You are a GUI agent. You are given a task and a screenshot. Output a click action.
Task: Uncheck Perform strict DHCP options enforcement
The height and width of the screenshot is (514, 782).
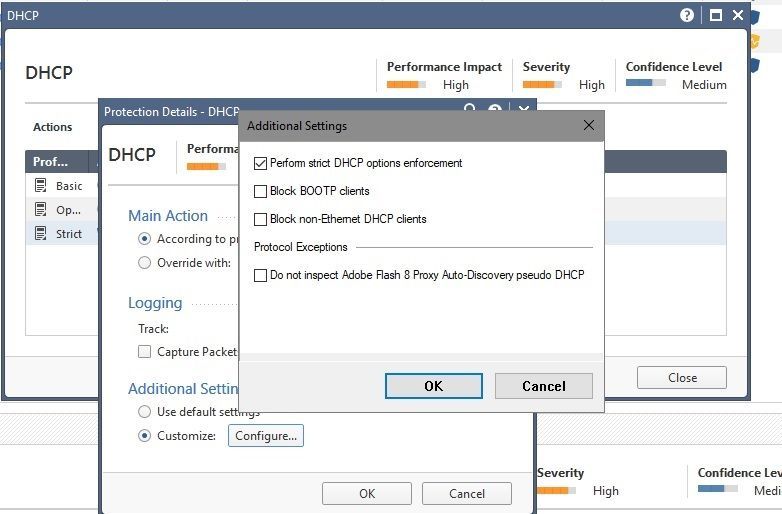click(261, 163)
